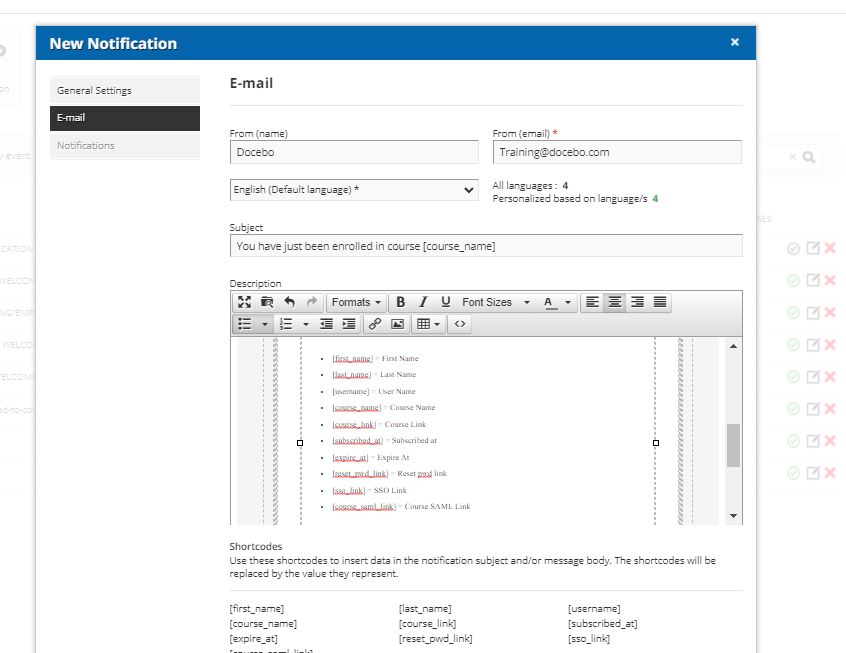The width and height of the screenshot is (846, 653).
Task: Click the grey inactive status icon in the background list
Action: coord(793,249)
